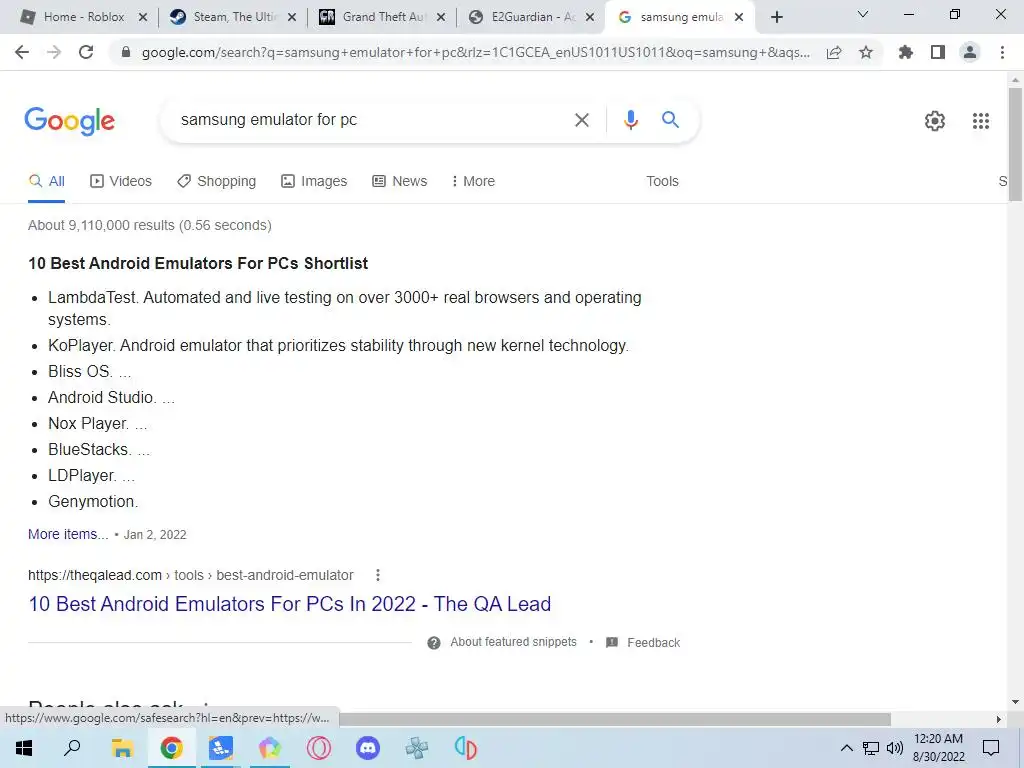Select All results filter
Screen dimensions: 1024x768
[46, 181]
